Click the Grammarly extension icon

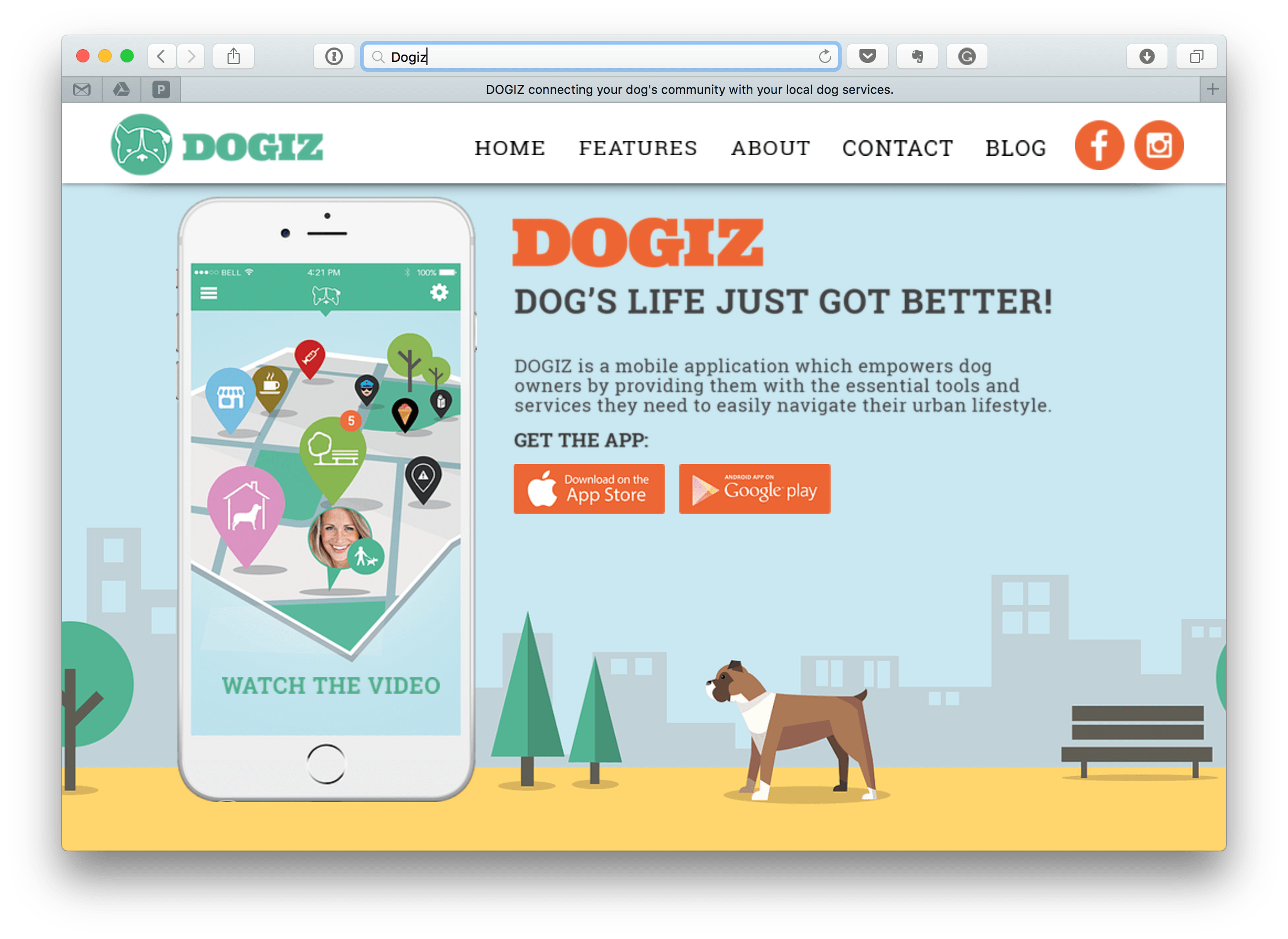967,56
